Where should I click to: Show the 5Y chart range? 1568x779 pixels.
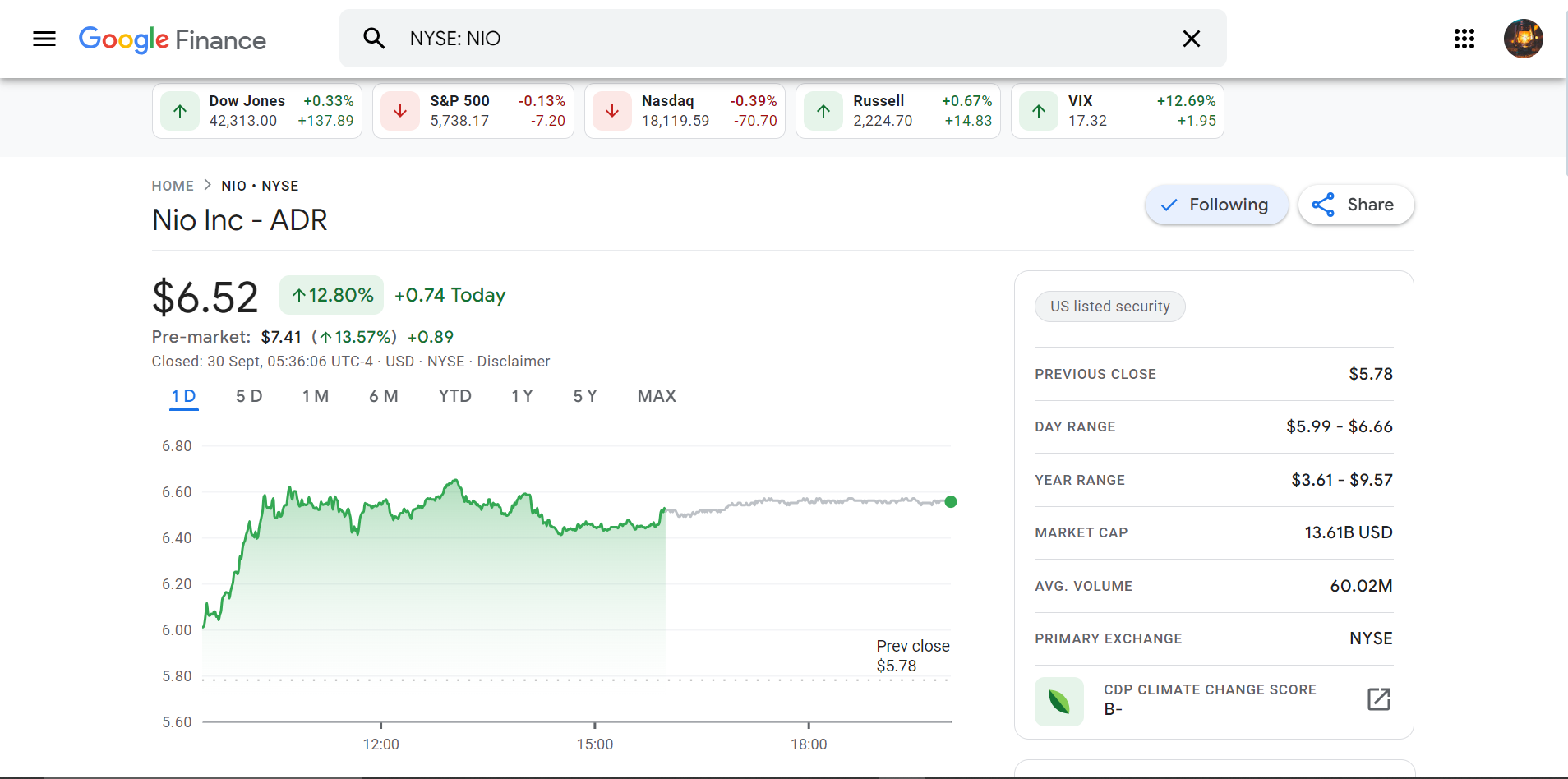(x=585, y=396)
